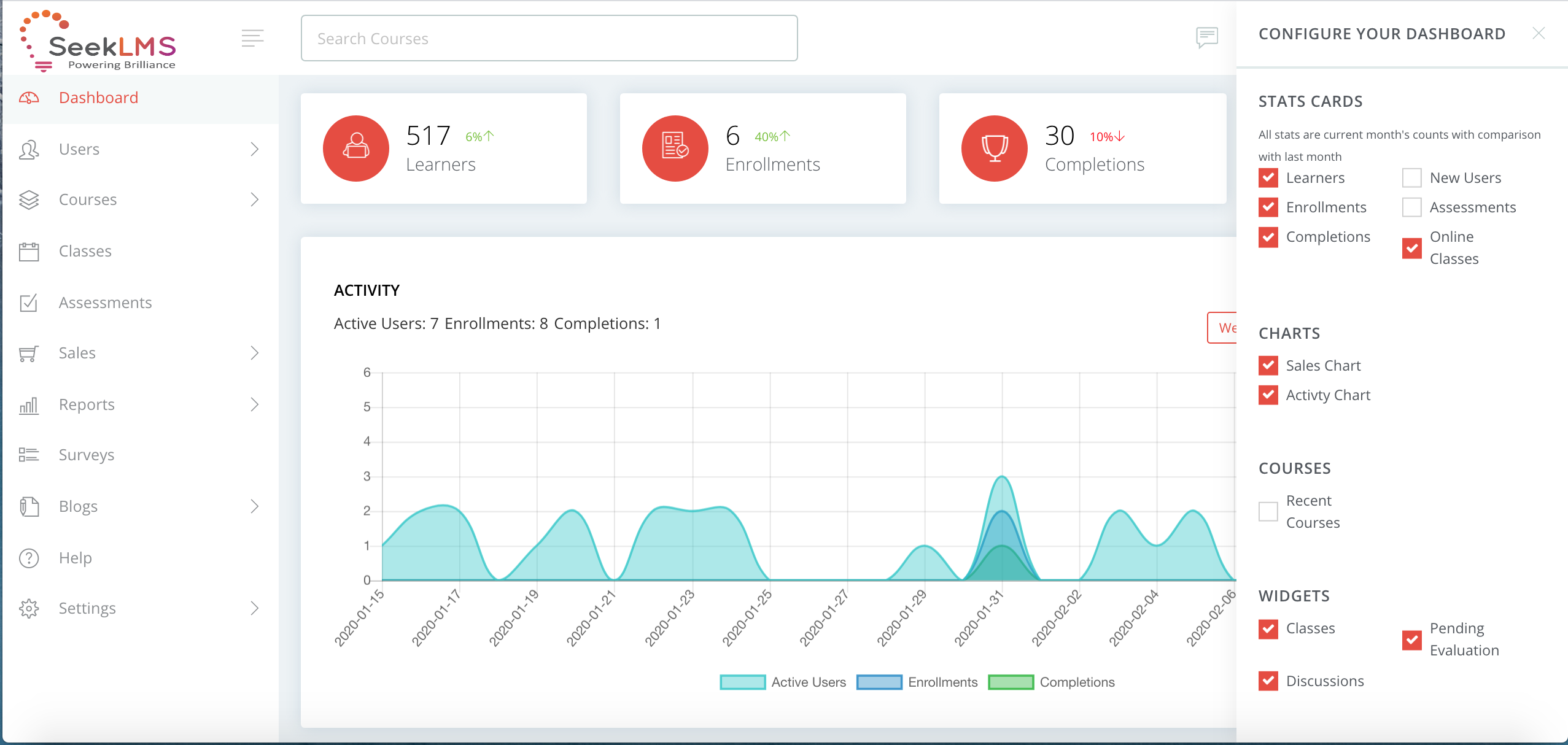Uncheck the Pending Evaluation widget checkbox
This screenshot has height=745, width=1568.
point(1412,639)
